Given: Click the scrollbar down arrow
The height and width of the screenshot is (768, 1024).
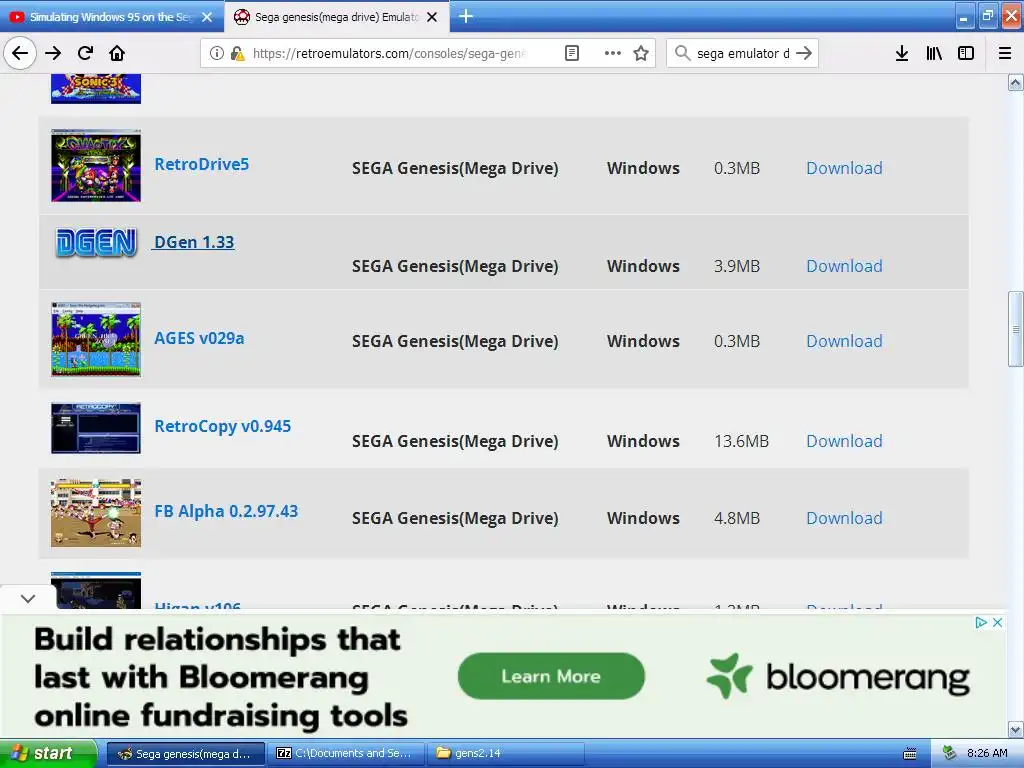Looking at the screenshot, I should pos(1016,729).
